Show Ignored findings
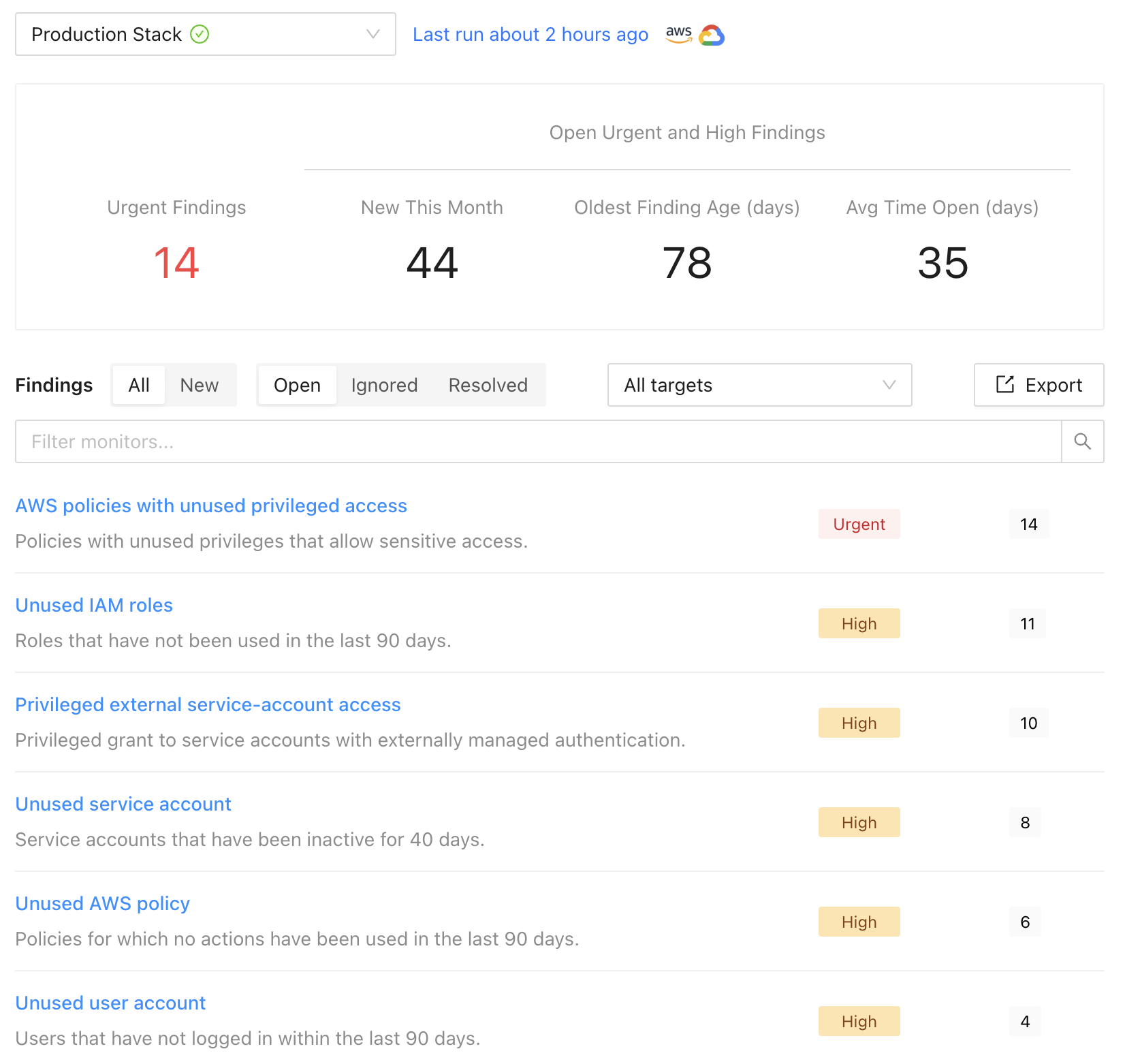 click(x=384, y=385)
